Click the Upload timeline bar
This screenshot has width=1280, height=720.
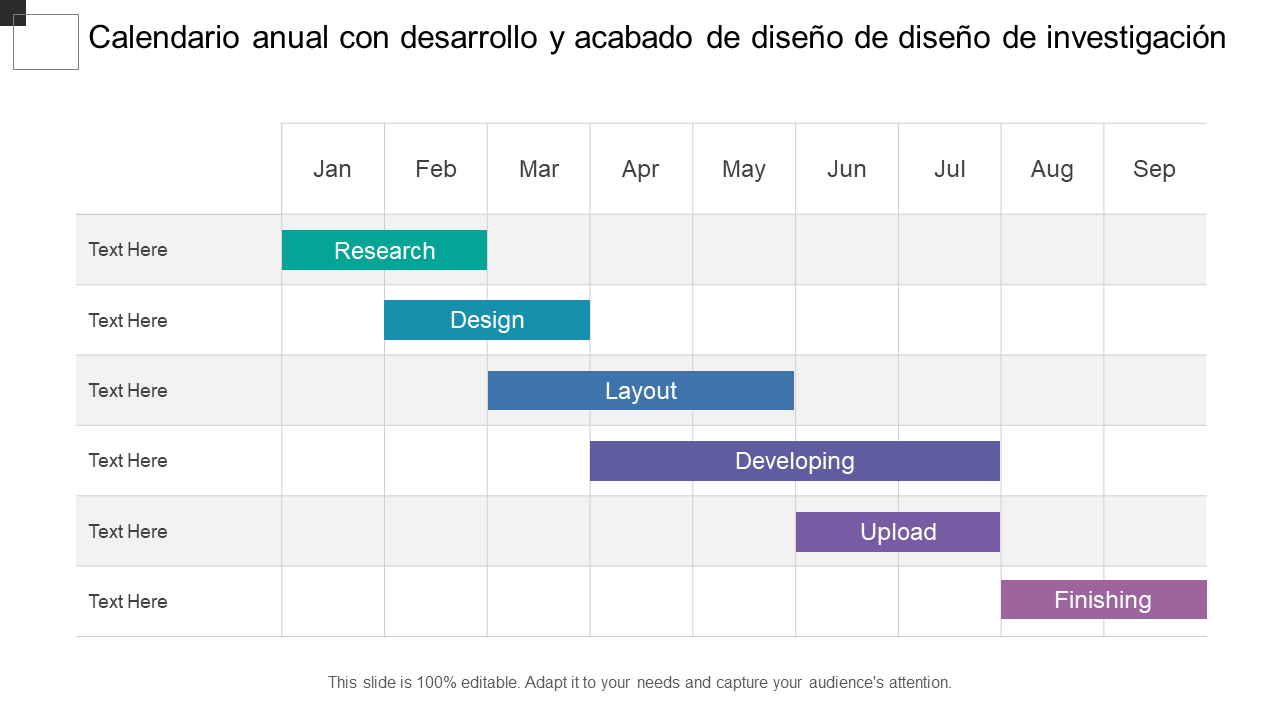click(x=898, y=532)
